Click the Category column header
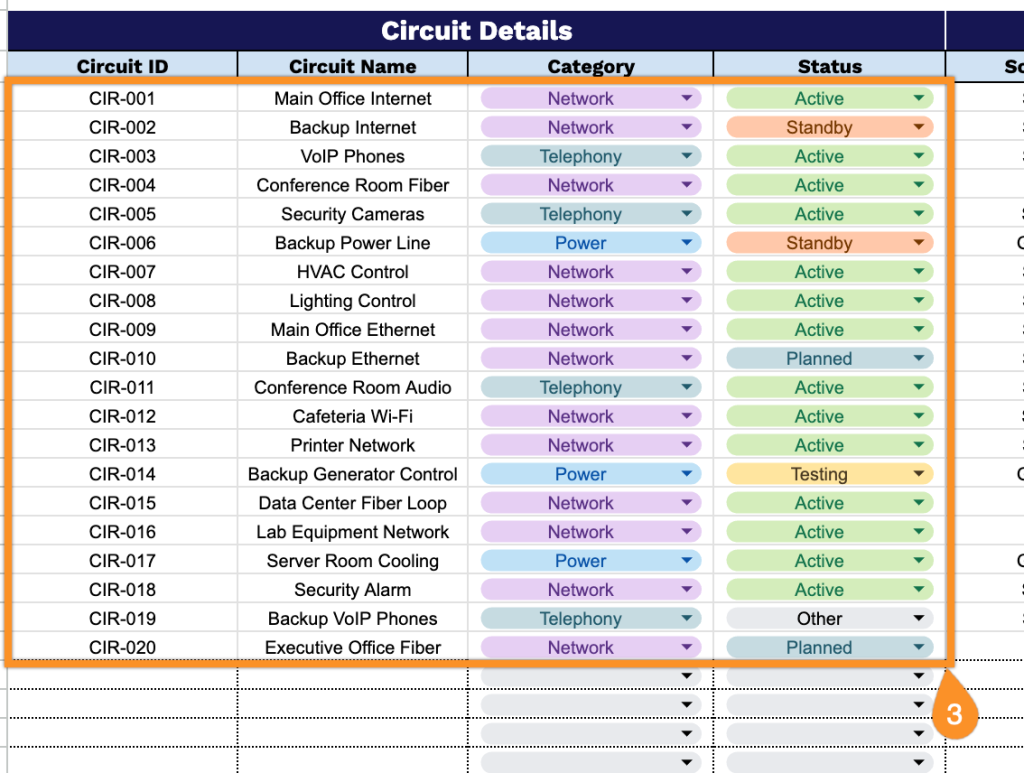The image size is (1024, 773). [x=590, y=66]
